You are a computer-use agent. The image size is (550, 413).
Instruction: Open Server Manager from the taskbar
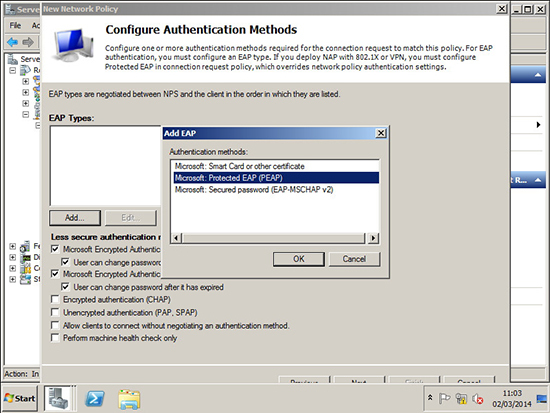tap(59, 398)
